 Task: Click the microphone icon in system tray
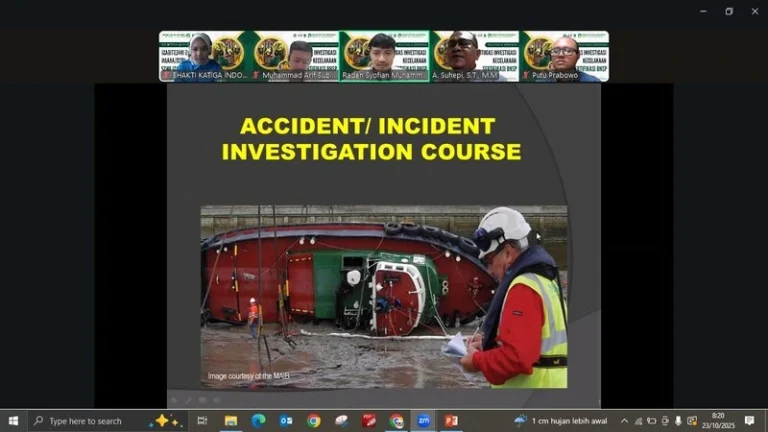(678, 421)
